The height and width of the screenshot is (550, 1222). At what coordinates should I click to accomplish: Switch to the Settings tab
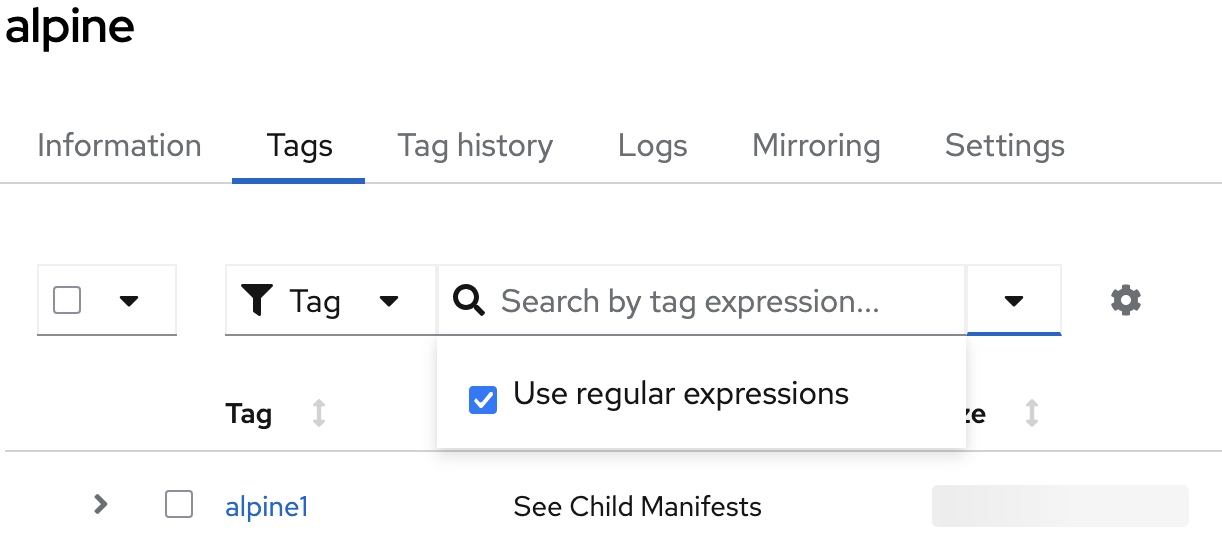coord(1004,146)
